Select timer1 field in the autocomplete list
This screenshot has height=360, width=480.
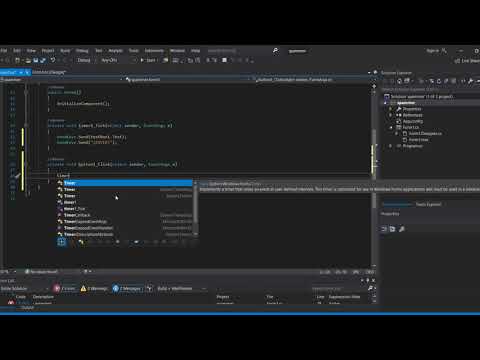pyautogui.click(x=125, y=202)
